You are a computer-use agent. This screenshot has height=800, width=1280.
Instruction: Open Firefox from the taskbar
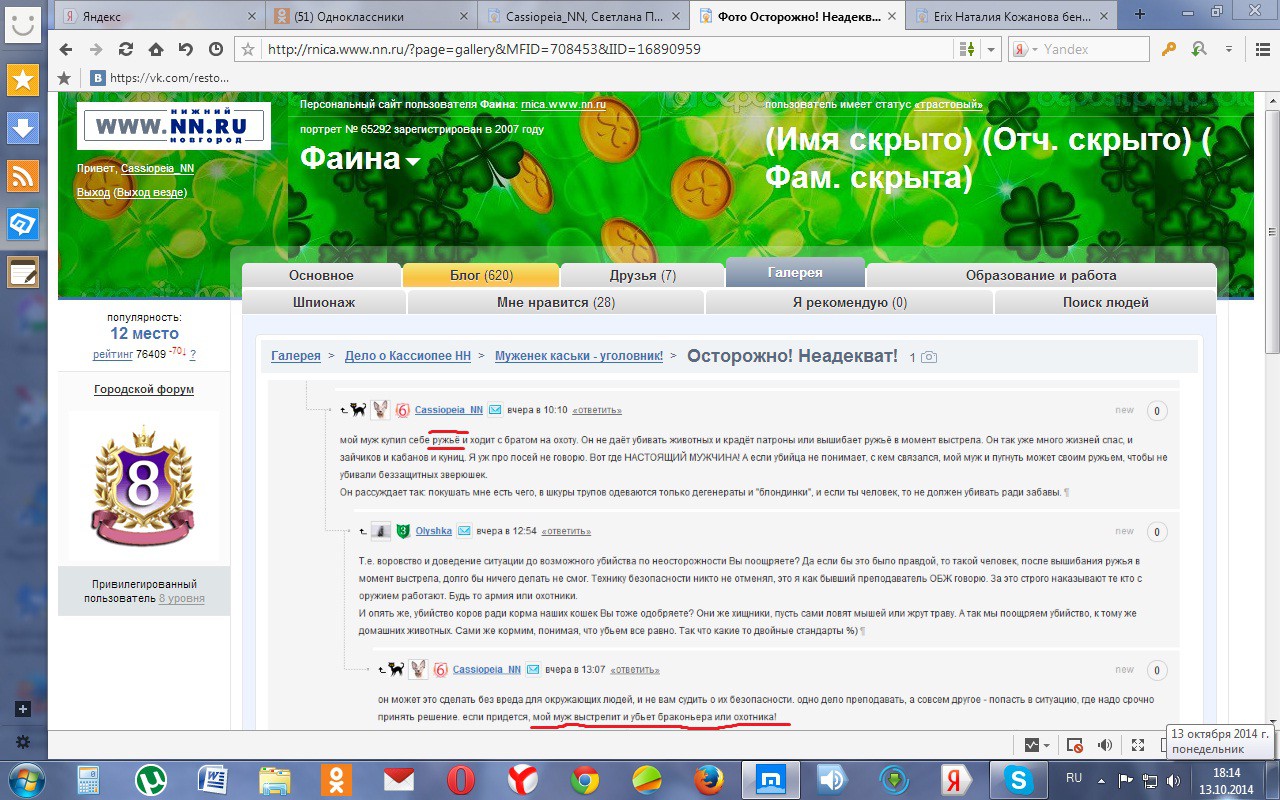pos(709,778)
